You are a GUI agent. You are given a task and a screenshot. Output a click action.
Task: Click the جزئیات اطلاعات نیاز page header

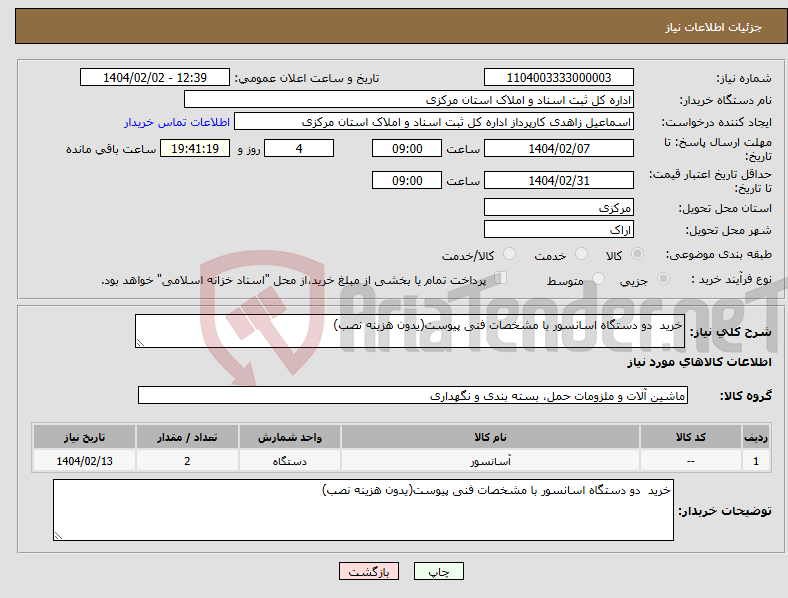click(x=714, y=27)
